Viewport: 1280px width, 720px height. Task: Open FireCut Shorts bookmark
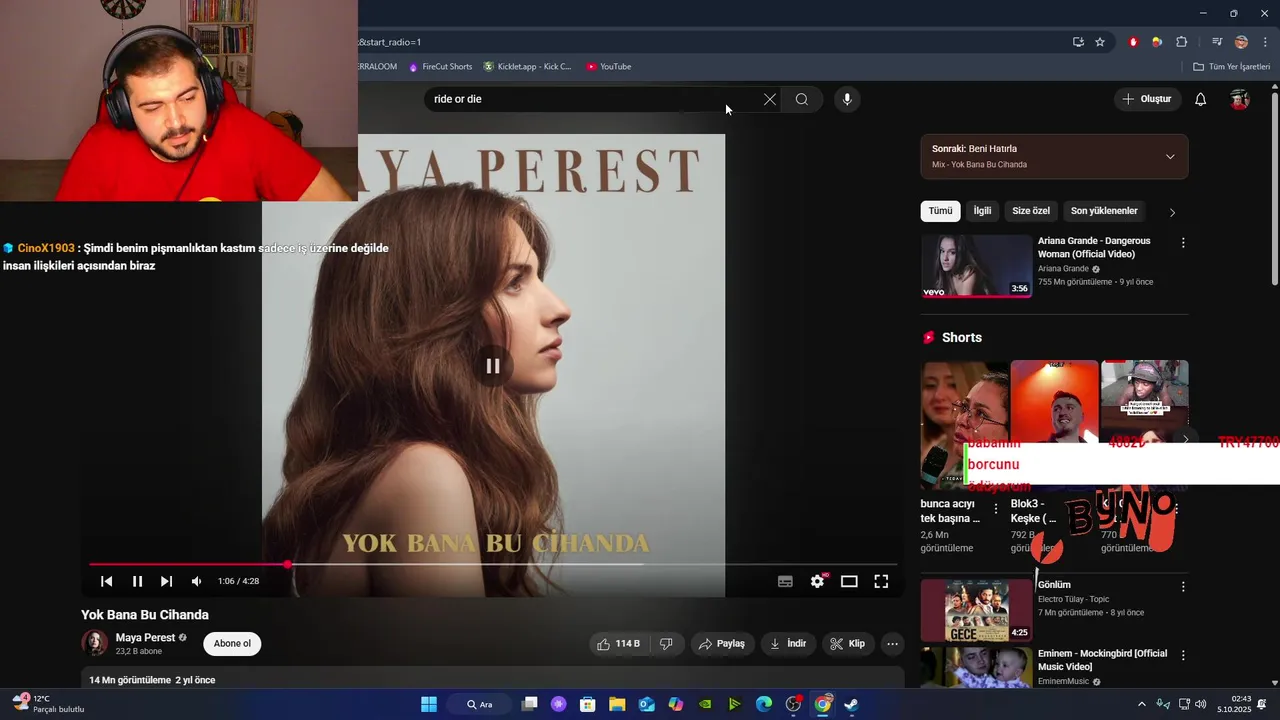pyautogui.click(x=440, y=67)
